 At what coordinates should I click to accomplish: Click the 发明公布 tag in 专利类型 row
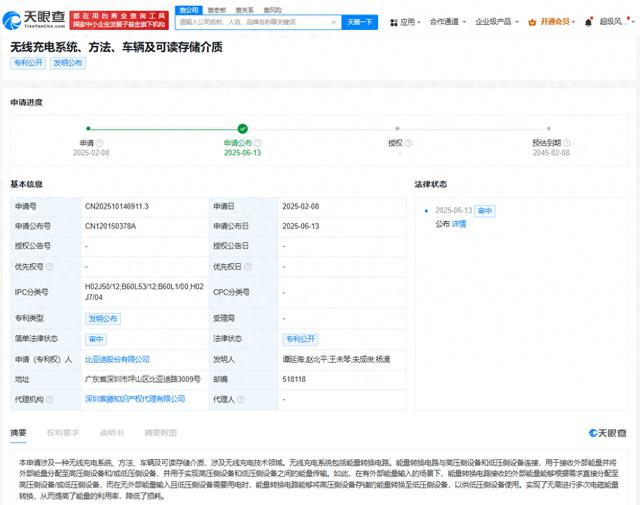[103, 319]
